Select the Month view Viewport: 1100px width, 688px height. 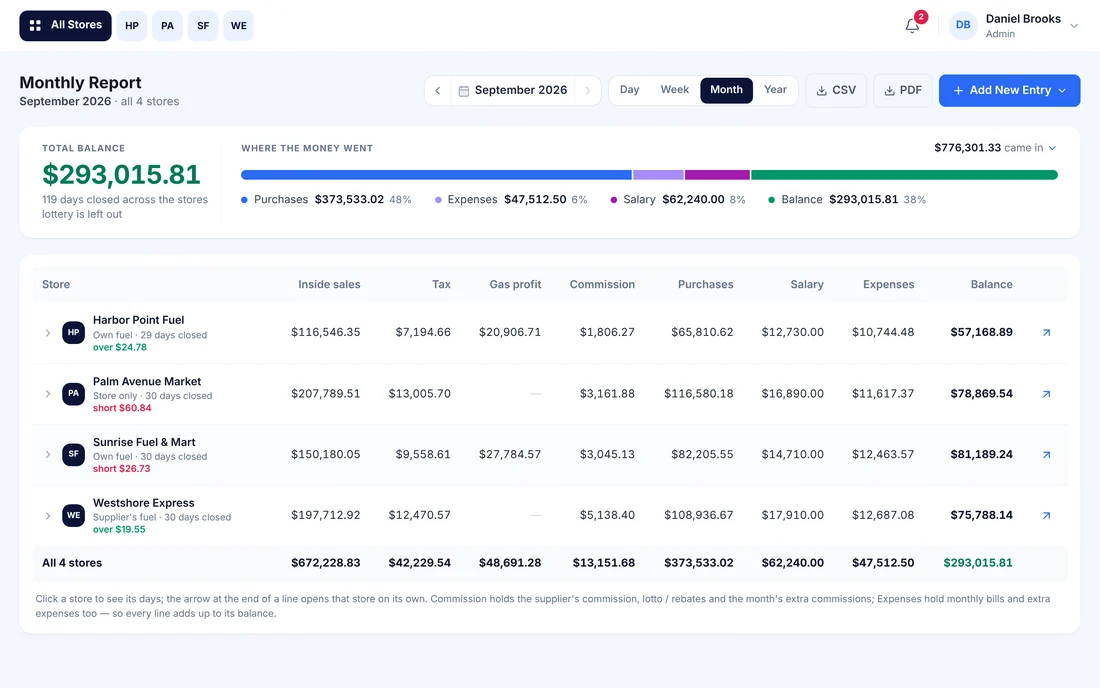tap(726, 90)
